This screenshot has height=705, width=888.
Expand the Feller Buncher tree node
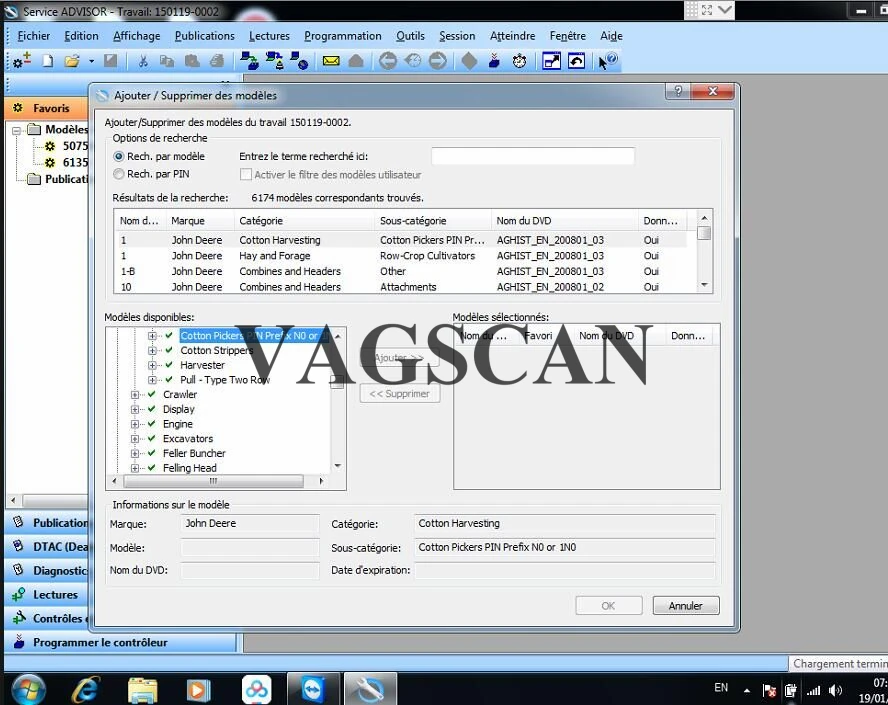134,454
